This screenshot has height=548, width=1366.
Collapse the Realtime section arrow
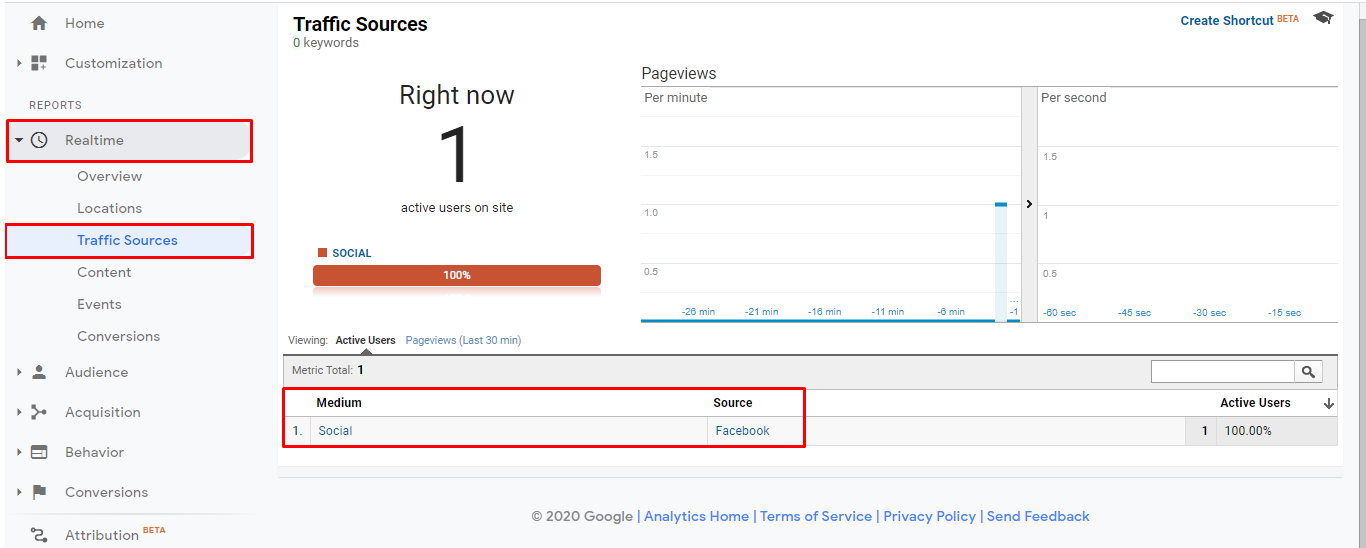tap(19, 140)
